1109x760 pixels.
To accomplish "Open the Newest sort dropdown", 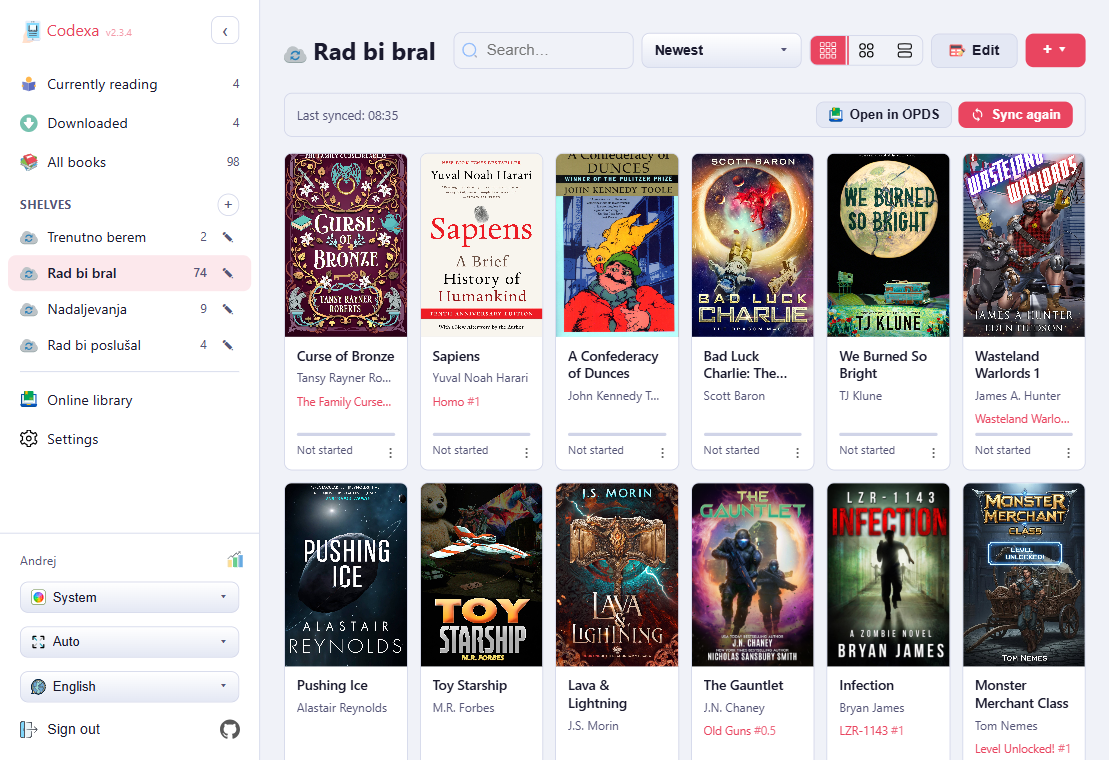I will (721, 50).
